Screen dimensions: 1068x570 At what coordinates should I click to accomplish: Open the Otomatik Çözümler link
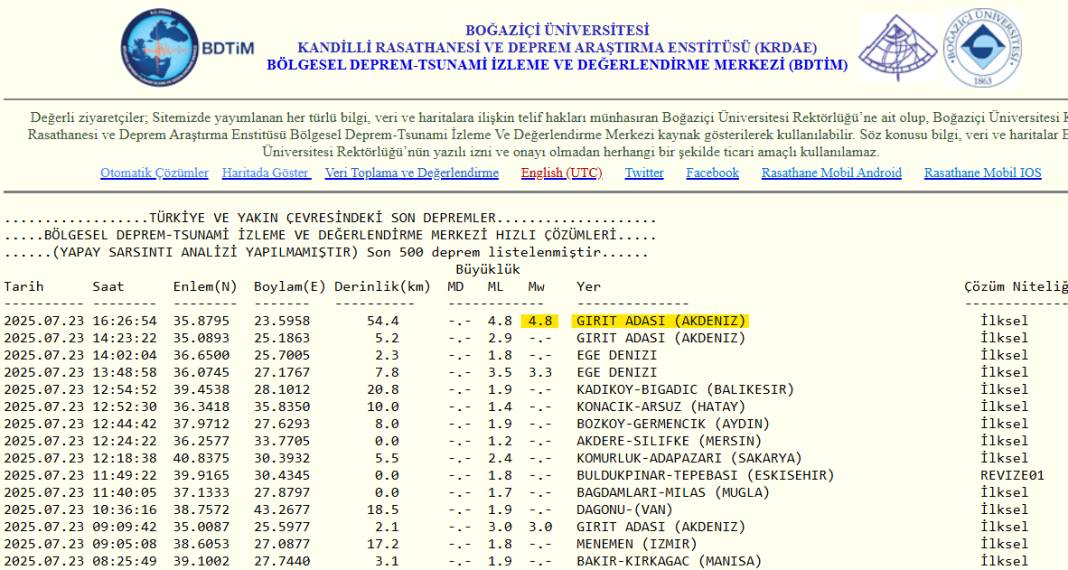154,173
